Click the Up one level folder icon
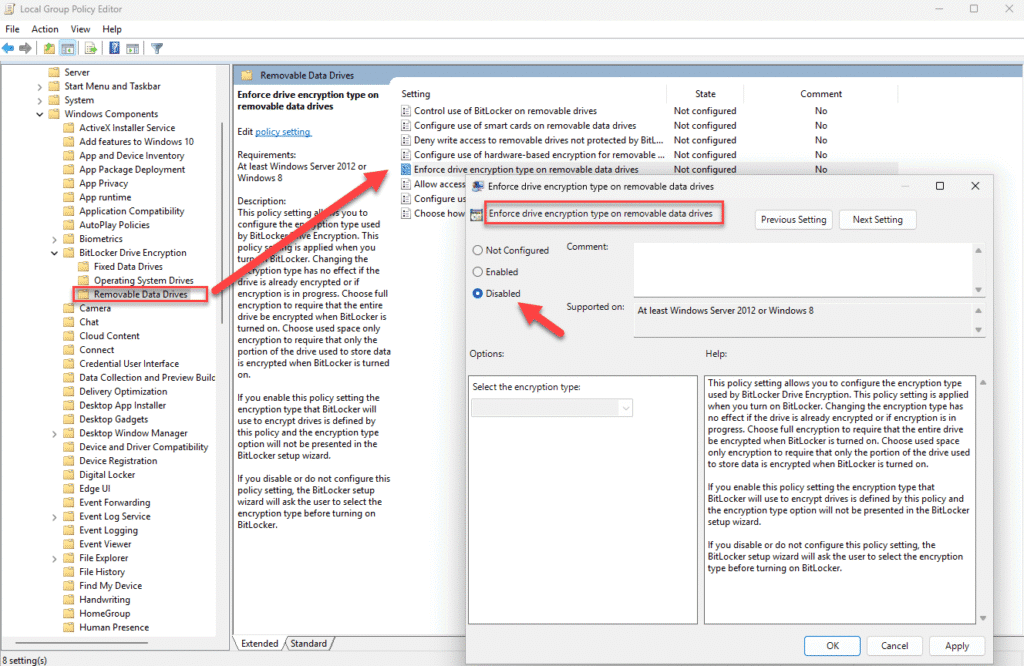Image resolution: width=1024 pixels, height=666 pixels. click(x=49, y=48)
